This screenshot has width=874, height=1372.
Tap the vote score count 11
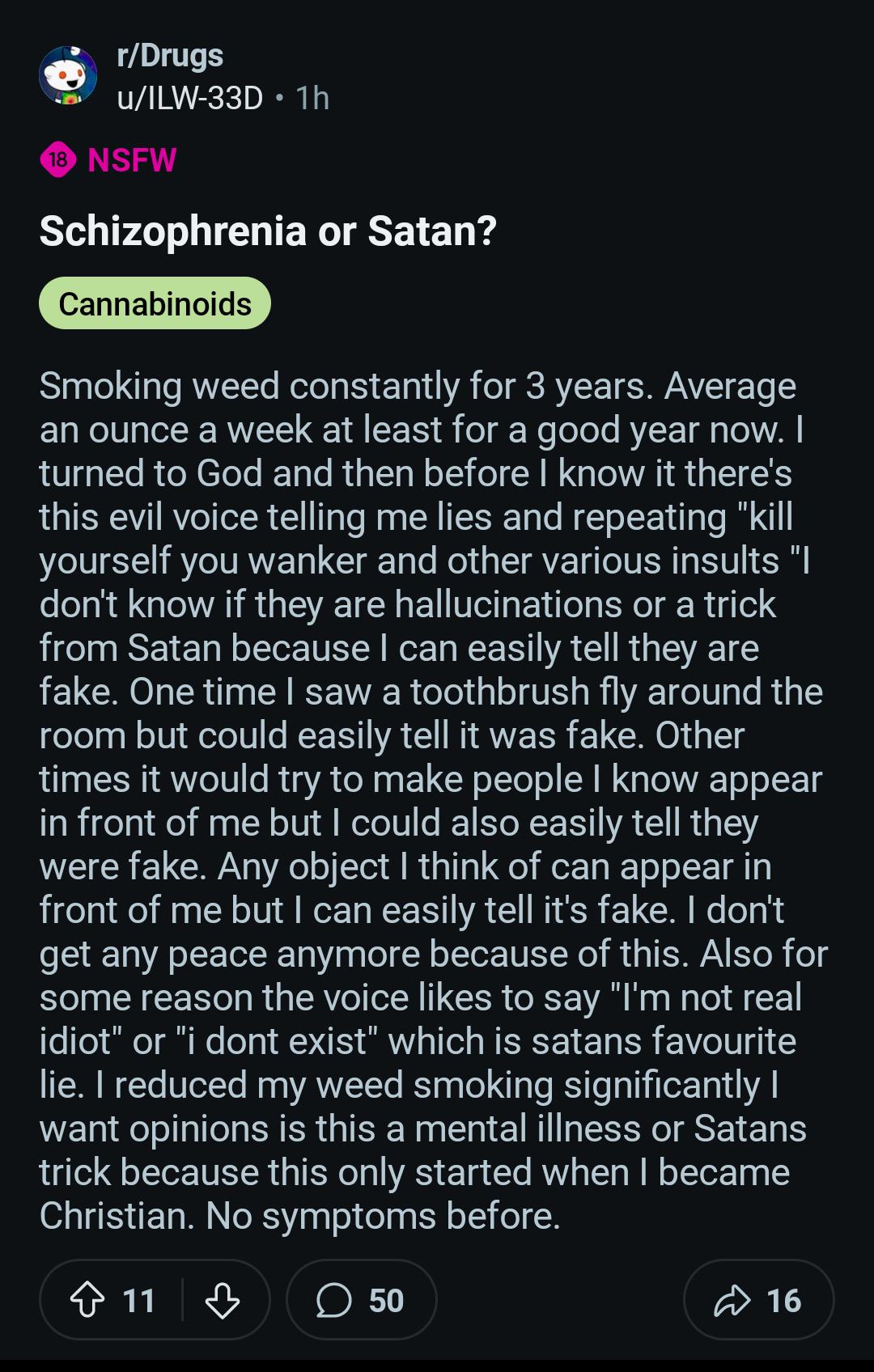coord(138,1301)
